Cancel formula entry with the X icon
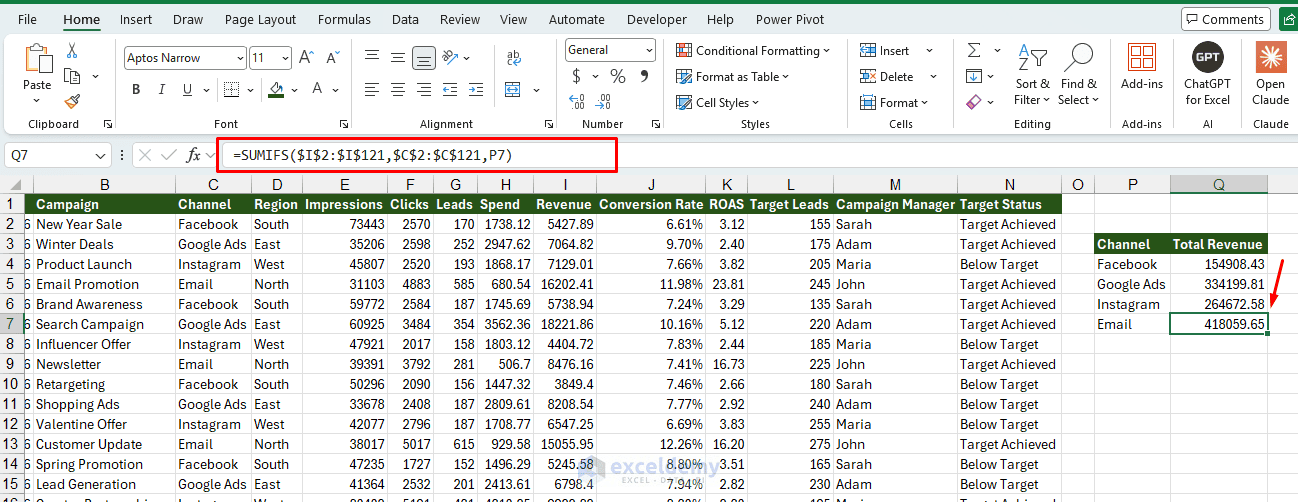 tap(145, 155)
